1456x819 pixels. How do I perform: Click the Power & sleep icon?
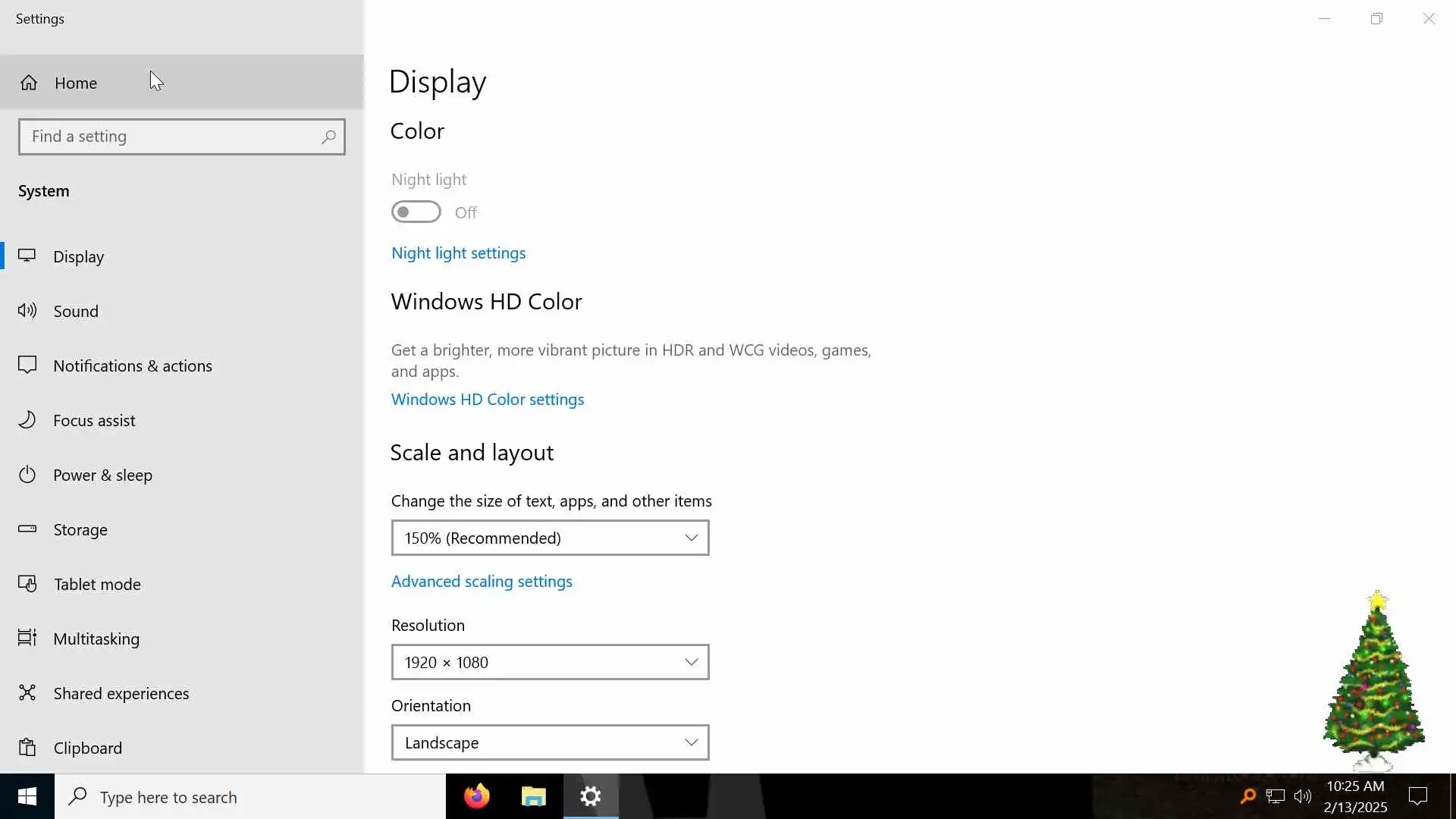tap(27, 475)
